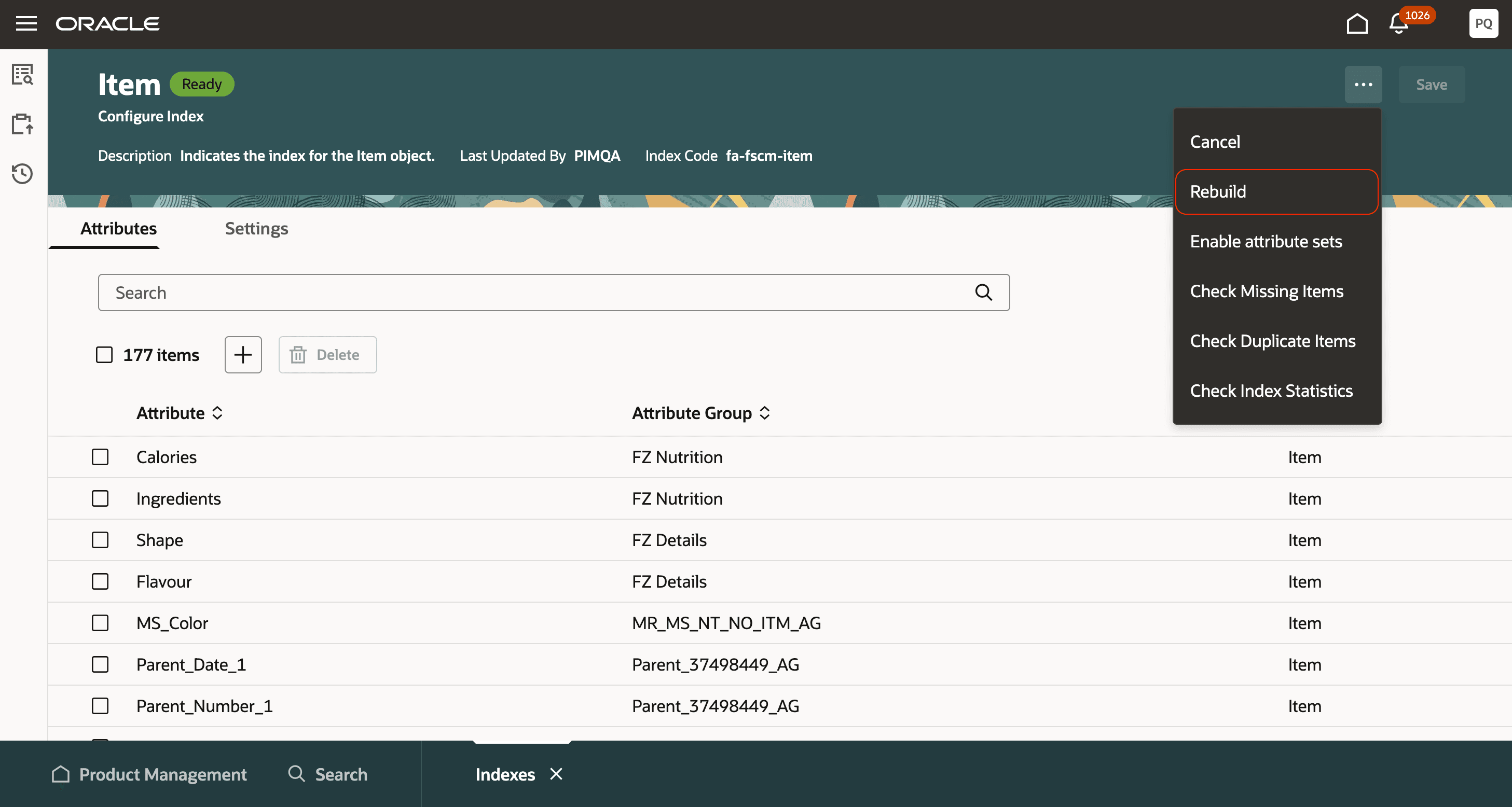The image size is (1512, 807).
Task: Open the PQ user profile avatar
Action: [x=1482, y=23]
